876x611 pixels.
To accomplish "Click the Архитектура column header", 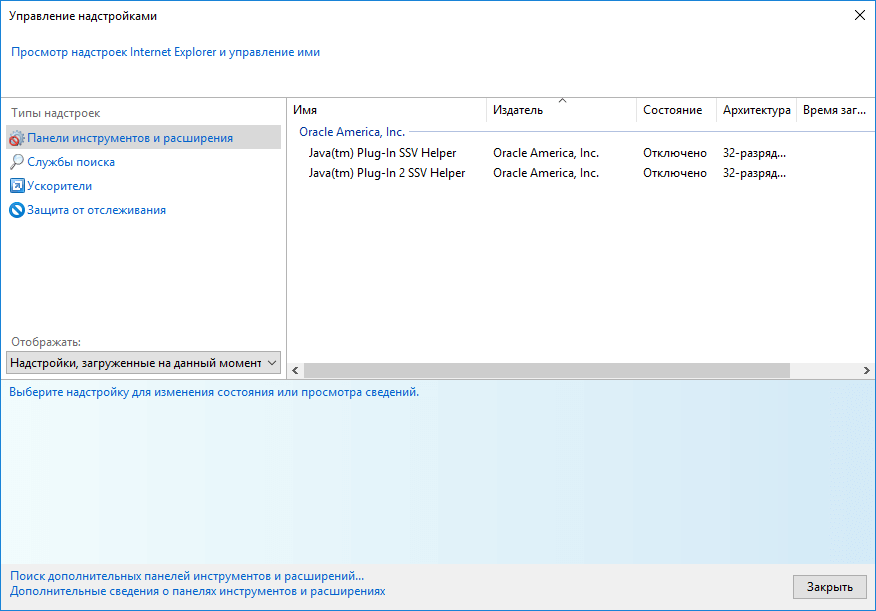I will click(x=756, y=110).
